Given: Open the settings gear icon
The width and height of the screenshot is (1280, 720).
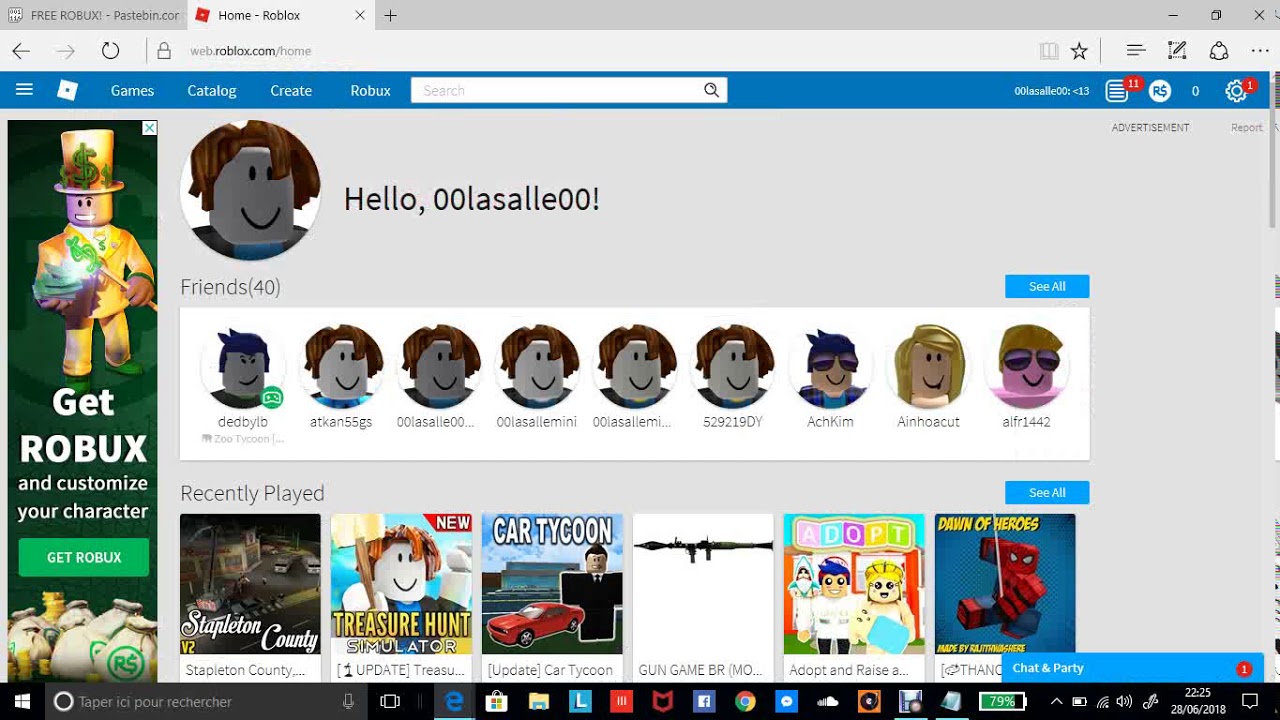Looking at the screenshot, I should pyautogui.click(x=1236, y=91).
